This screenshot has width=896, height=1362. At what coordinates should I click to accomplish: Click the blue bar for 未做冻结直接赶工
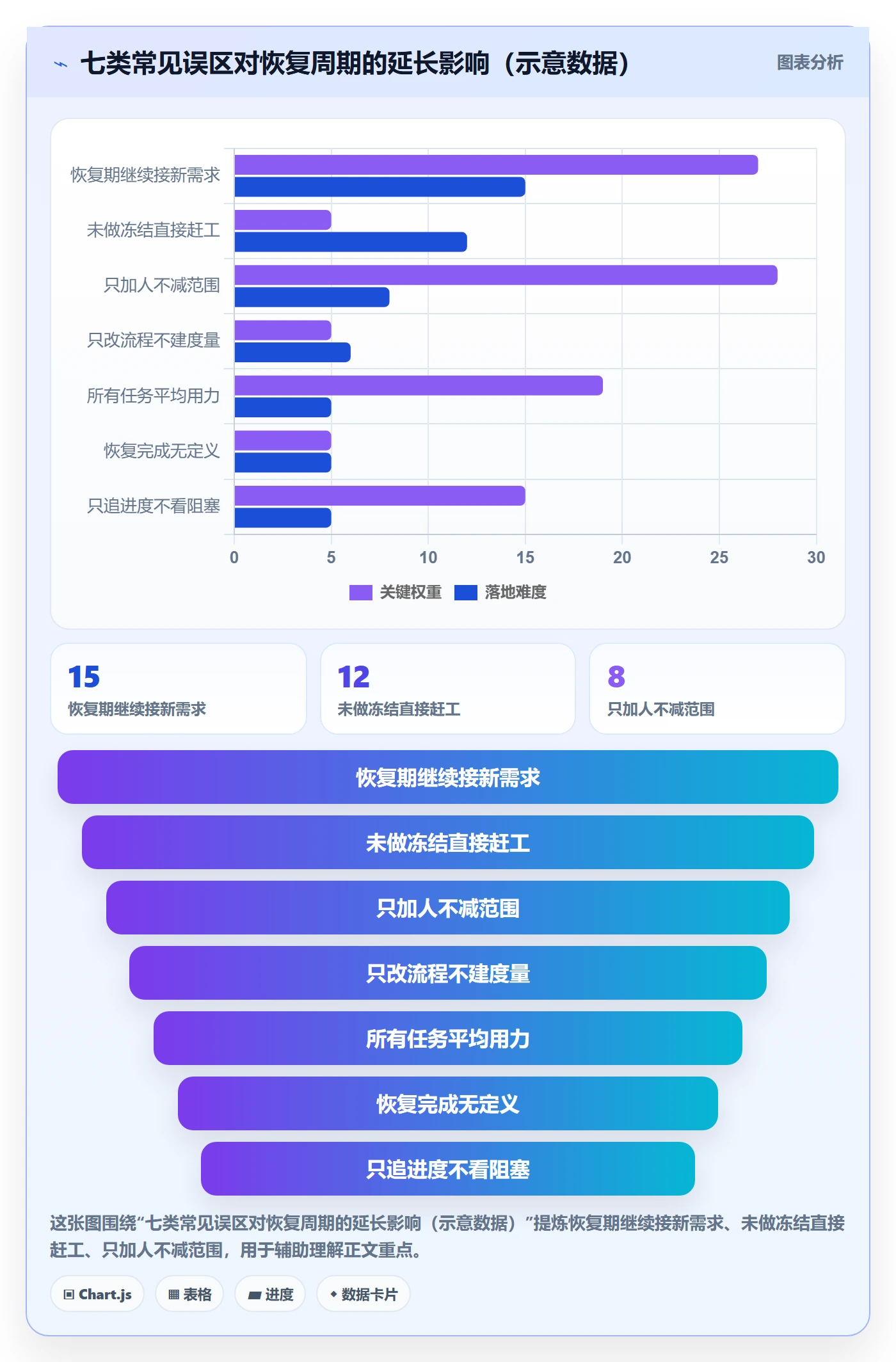(351, 242)
